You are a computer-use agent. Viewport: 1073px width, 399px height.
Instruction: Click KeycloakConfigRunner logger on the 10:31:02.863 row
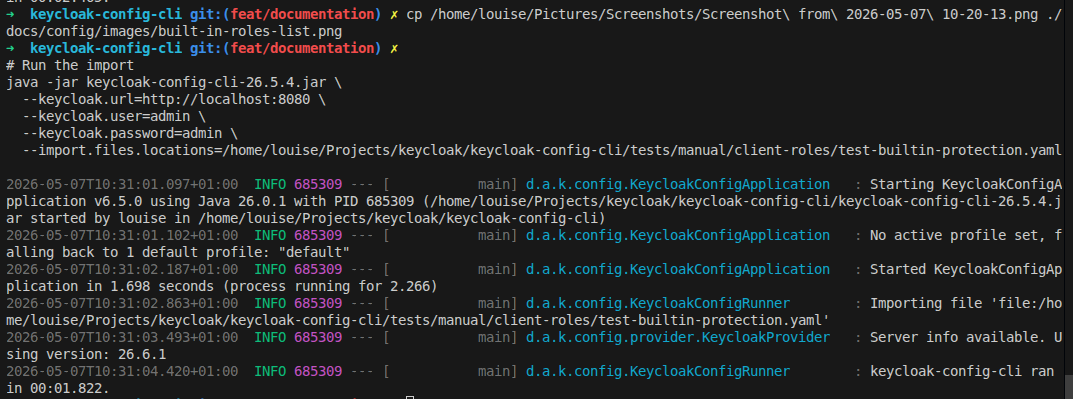(658, 303)
